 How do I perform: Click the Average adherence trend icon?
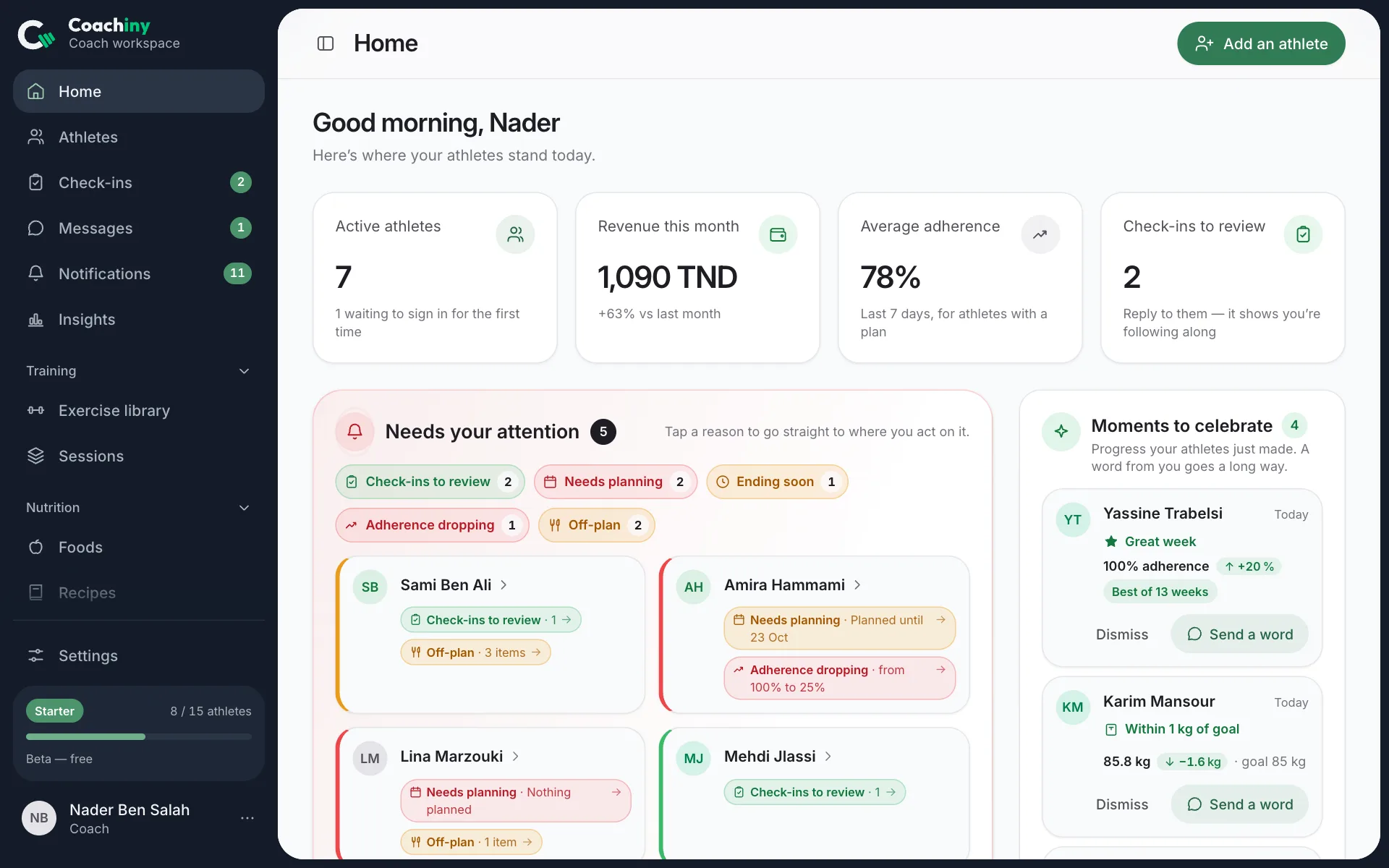(1040, 234)
